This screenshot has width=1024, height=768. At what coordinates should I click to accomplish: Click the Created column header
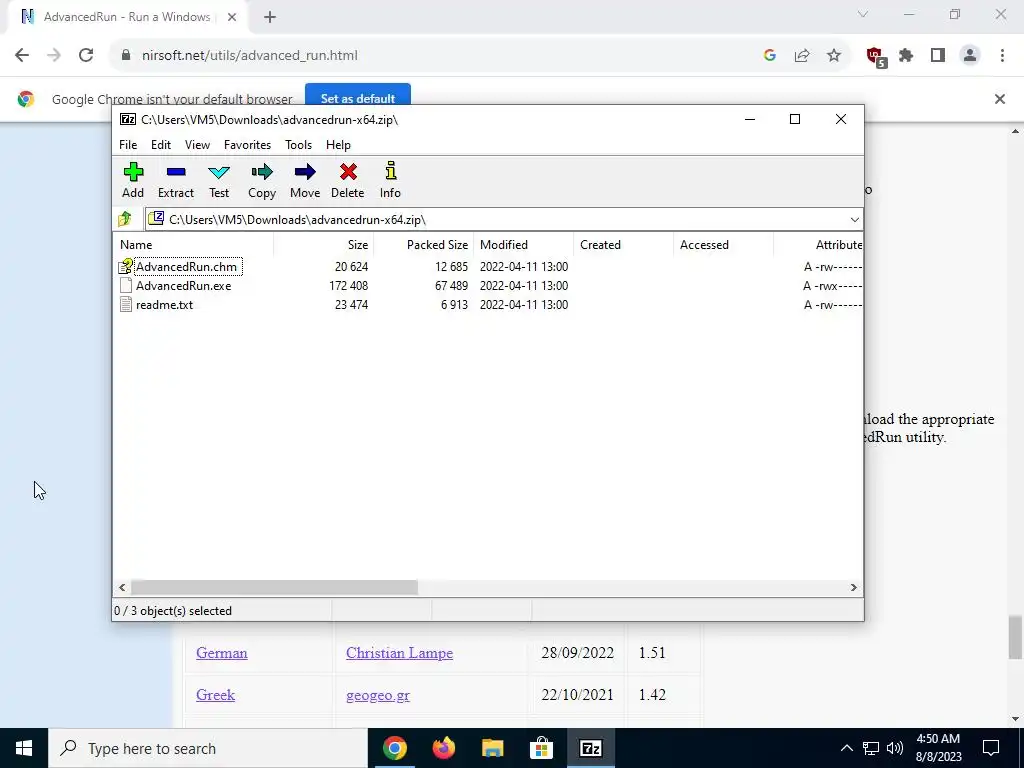coord(623,245)
